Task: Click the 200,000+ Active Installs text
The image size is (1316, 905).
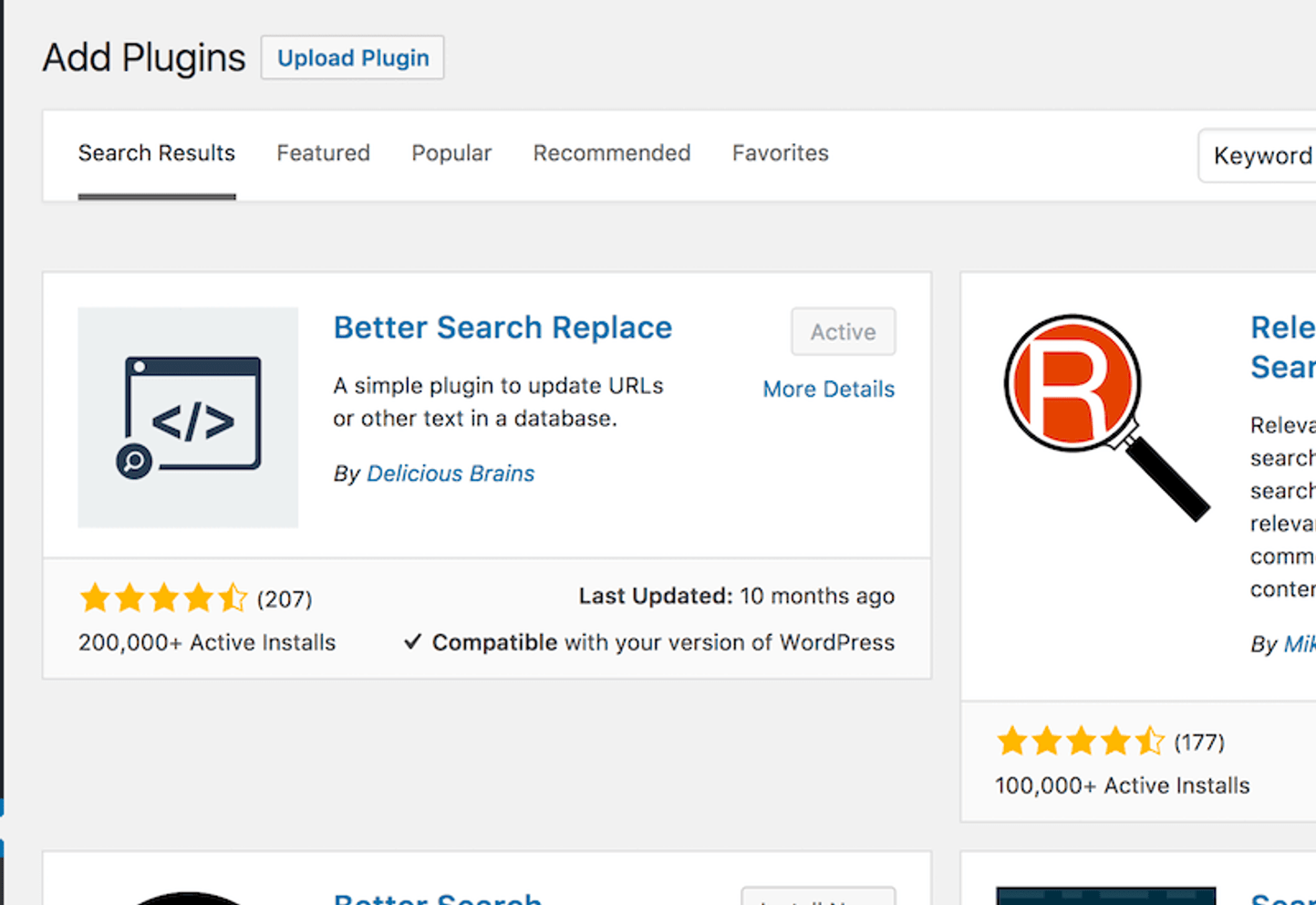Action: [207, 642]
